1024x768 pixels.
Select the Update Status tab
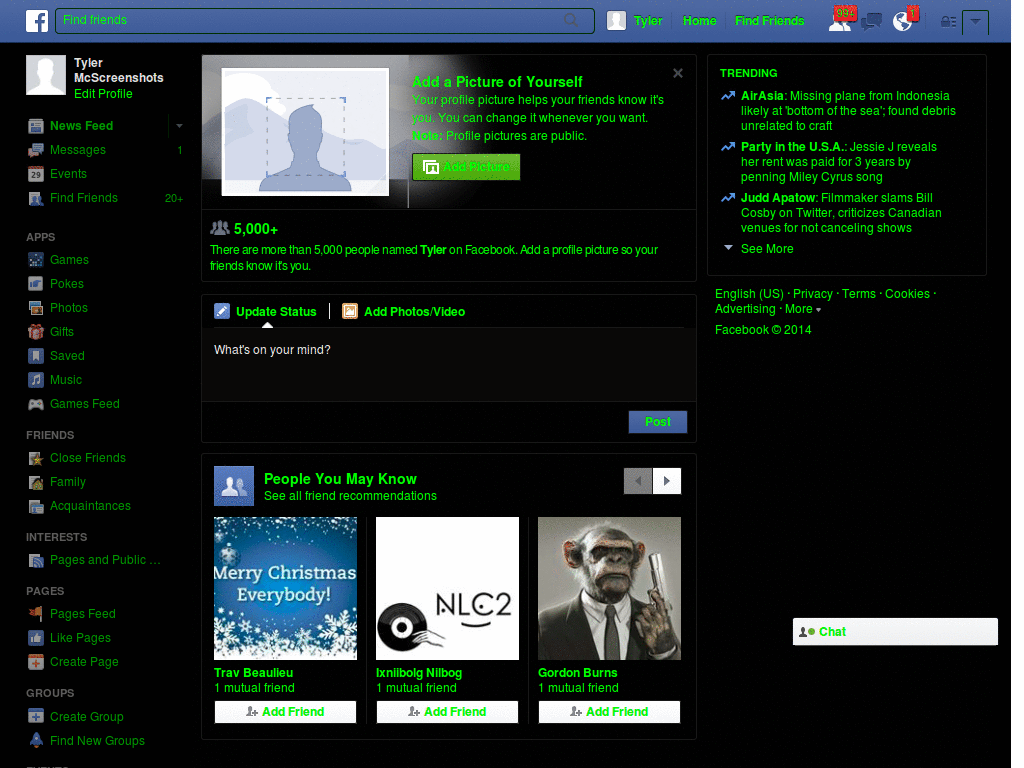(266, 312)
